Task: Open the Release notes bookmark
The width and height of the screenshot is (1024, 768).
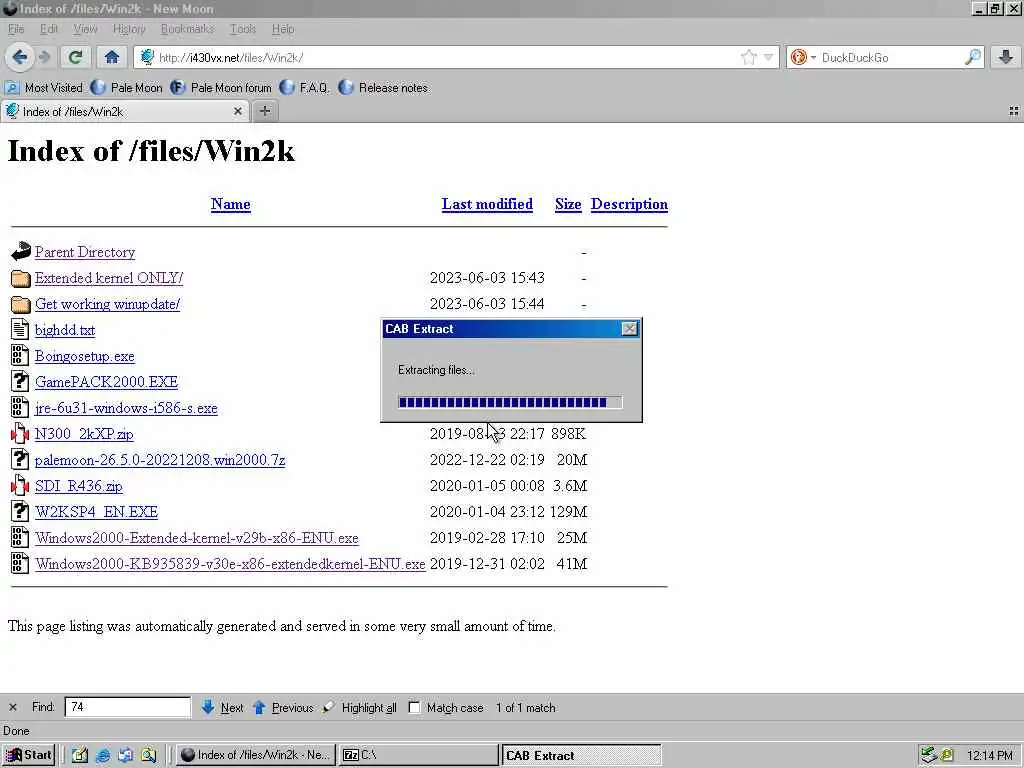Action: pyautogui.click(x=383, y=88)
